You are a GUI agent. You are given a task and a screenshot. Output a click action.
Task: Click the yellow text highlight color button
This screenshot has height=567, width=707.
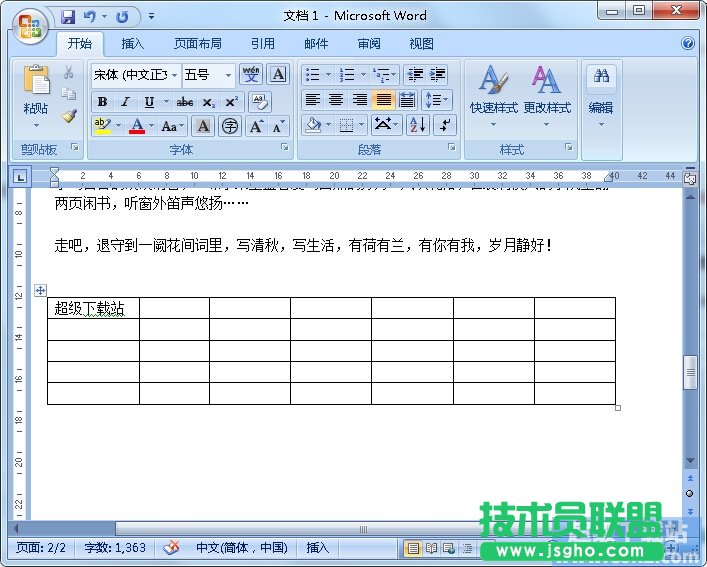click(101, 126)
